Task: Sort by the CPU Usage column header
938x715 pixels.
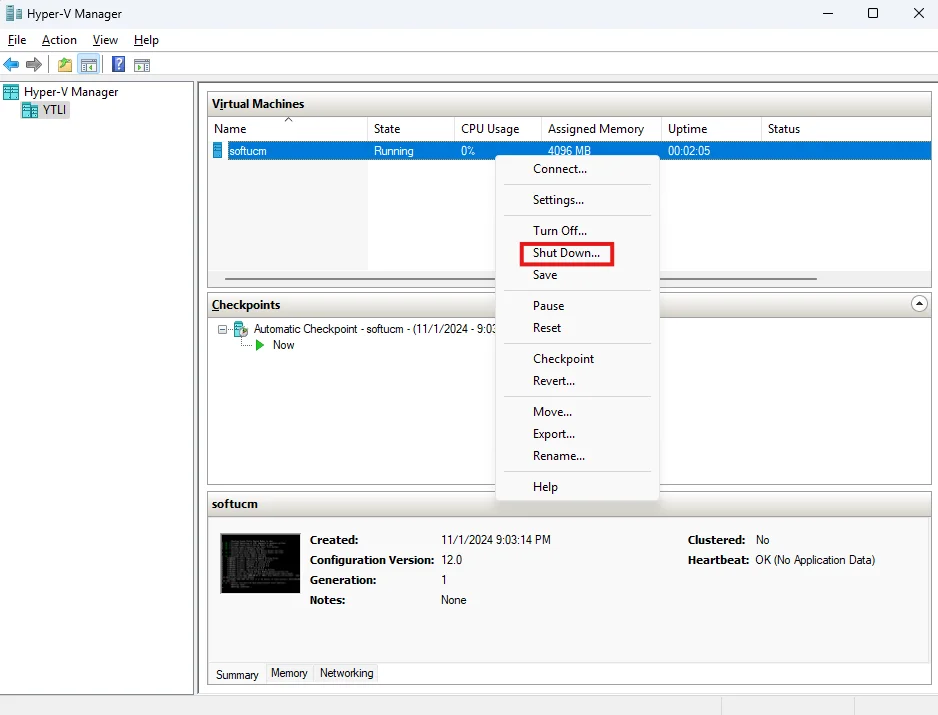Action: [x=498, y=129]
